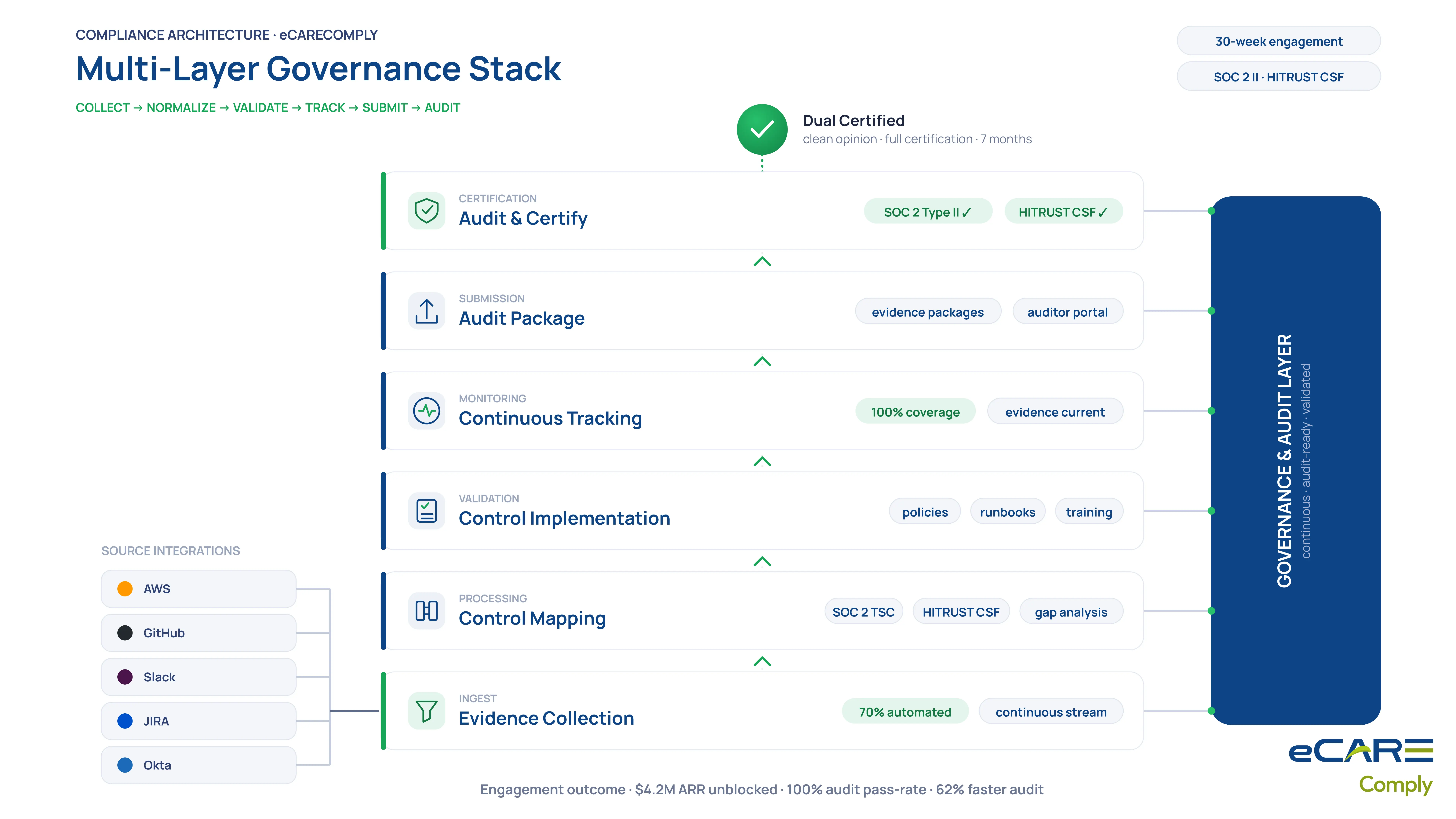This screenshot has height=819, width=1456.
Task: Click the blue dot next to Okta
Action: [125, 765]
